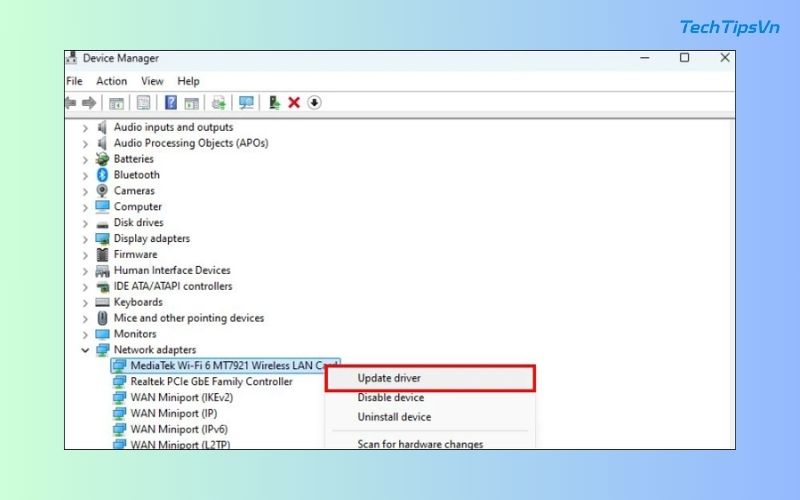The width and height of the screenshot is (800, 500).
Task: Click the Disk drives category icon
Action: tap(103, 224)
